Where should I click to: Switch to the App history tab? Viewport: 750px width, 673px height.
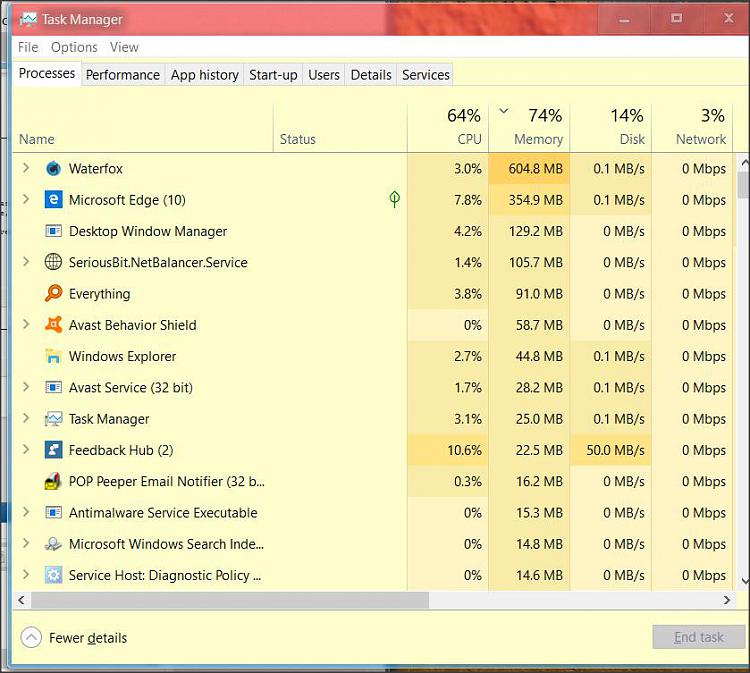pos(204,75)
